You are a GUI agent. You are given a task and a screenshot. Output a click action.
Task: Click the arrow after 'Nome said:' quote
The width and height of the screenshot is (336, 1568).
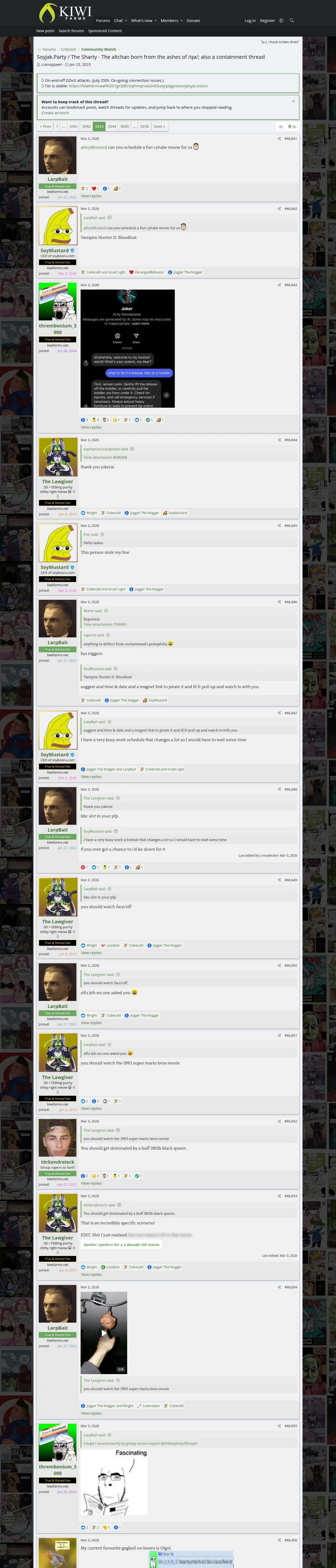coord(106,610)
